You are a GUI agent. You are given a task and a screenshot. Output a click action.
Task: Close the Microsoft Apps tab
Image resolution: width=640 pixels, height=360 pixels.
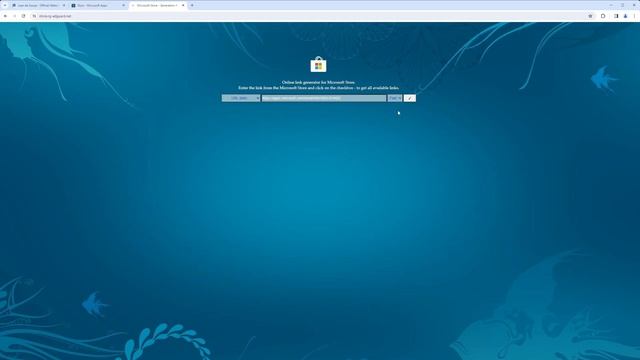(123, 5)
